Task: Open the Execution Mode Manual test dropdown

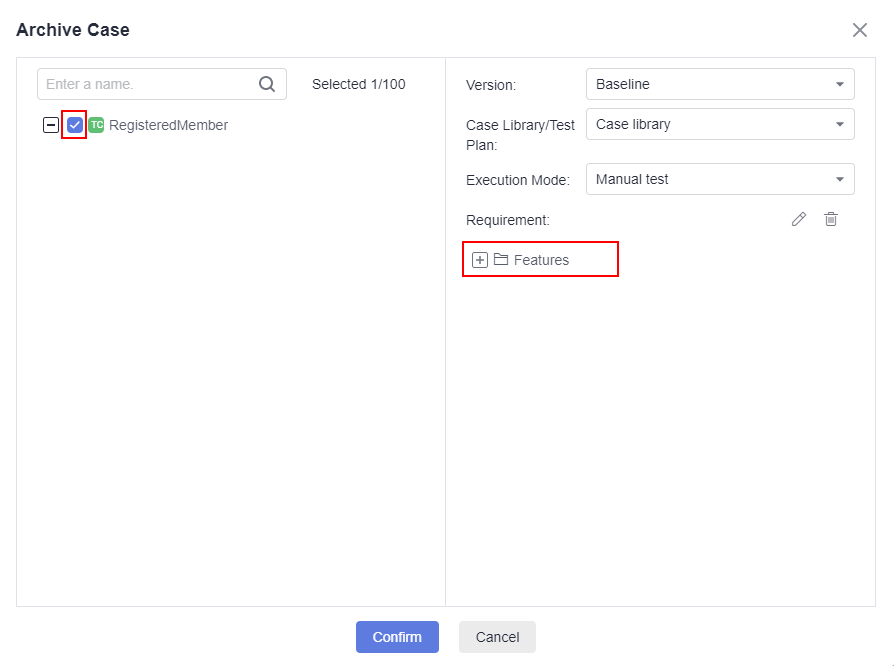Action: coord(720,179)
